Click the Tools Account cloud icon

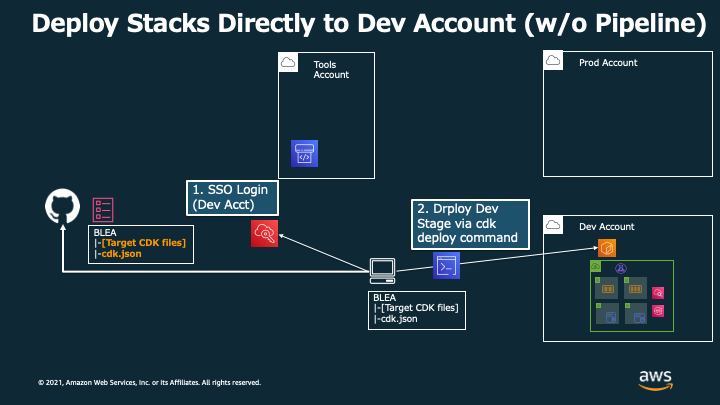[288, 62]
